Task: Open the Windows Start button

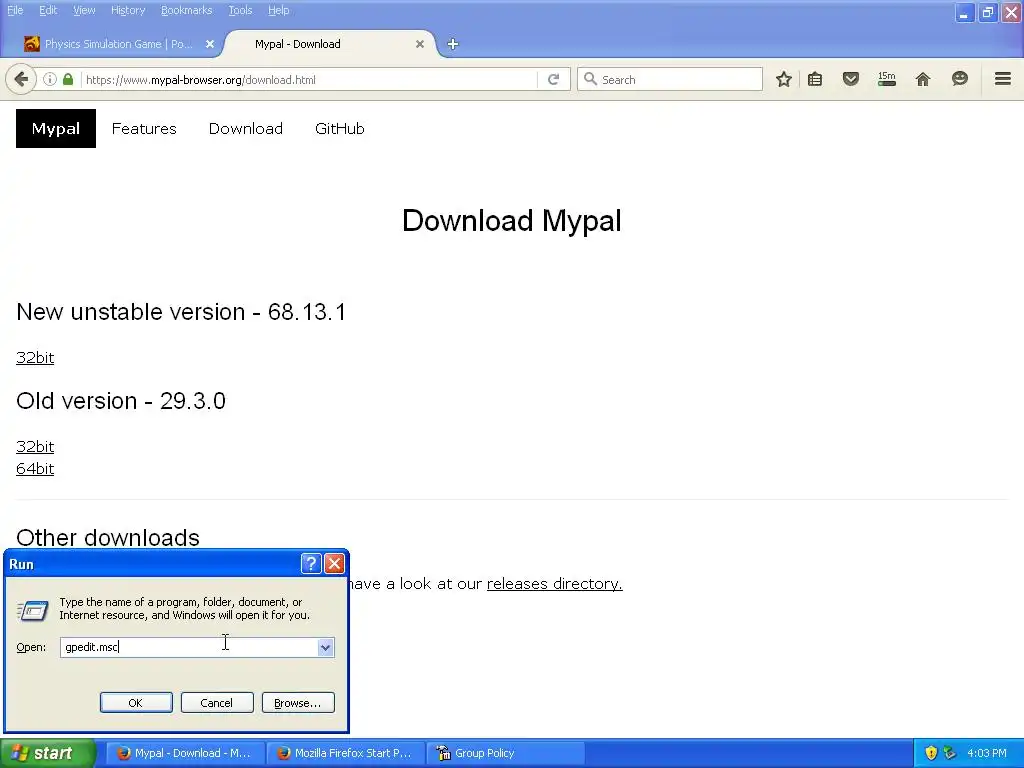Action: 47,753
